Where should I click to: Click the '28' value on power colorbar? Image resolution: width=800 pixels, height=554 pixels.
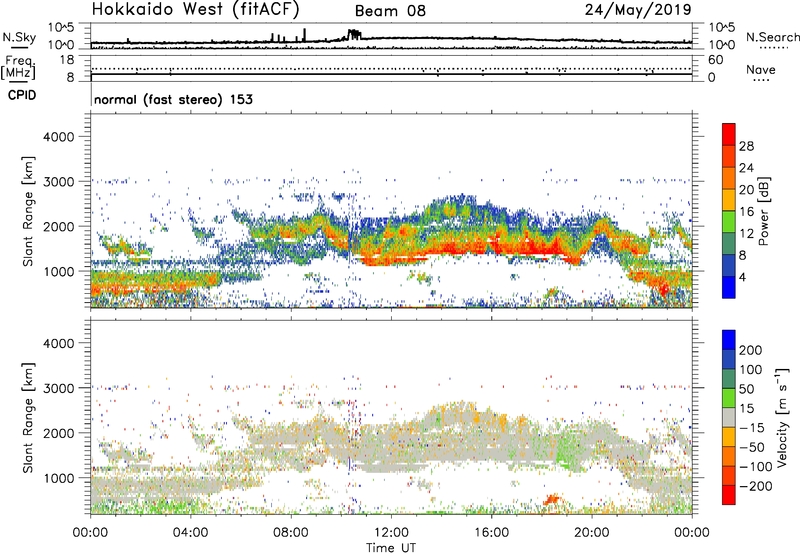(746, 146)
